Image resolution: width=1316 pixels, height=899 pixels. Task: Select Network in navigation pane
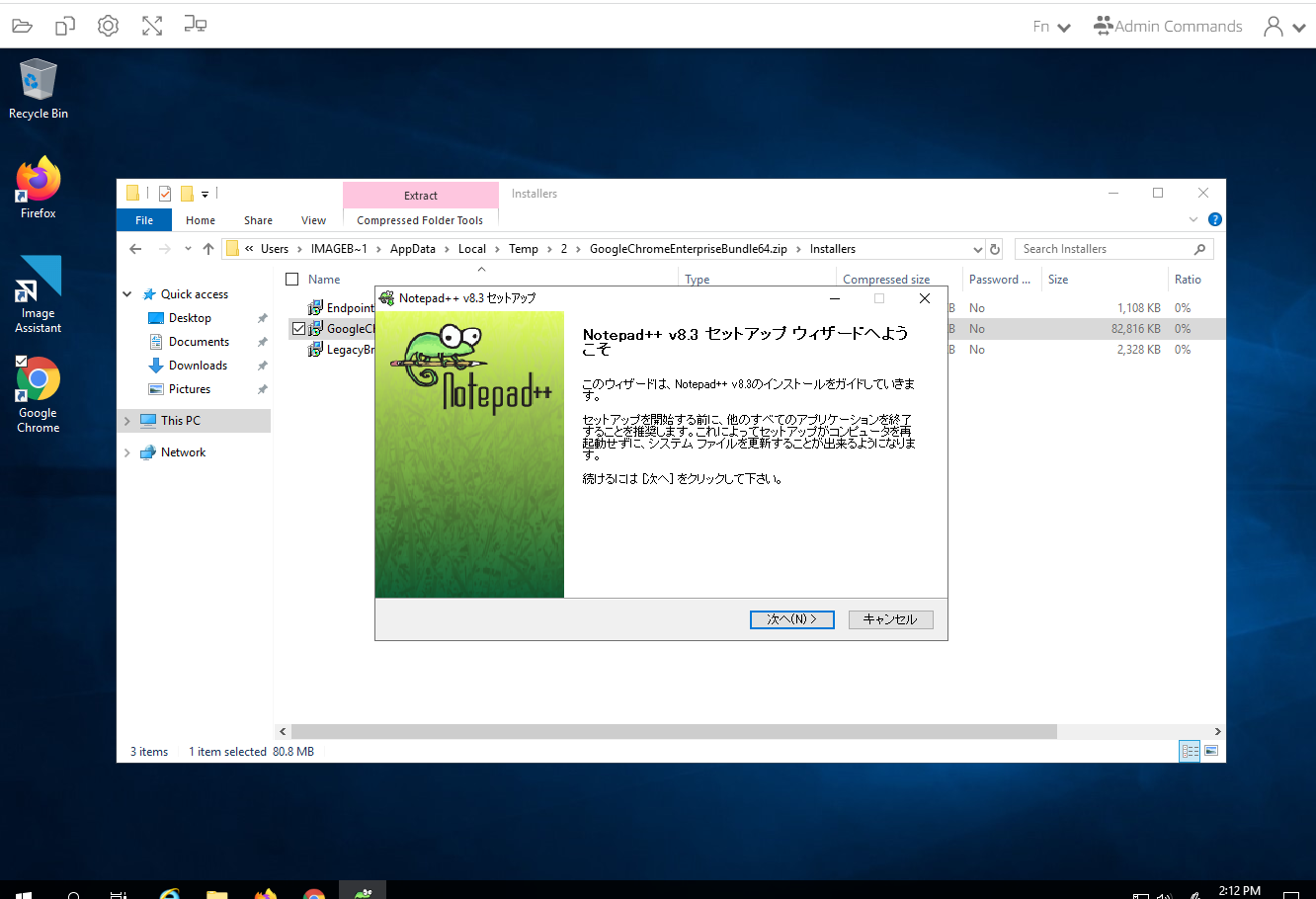183,452
